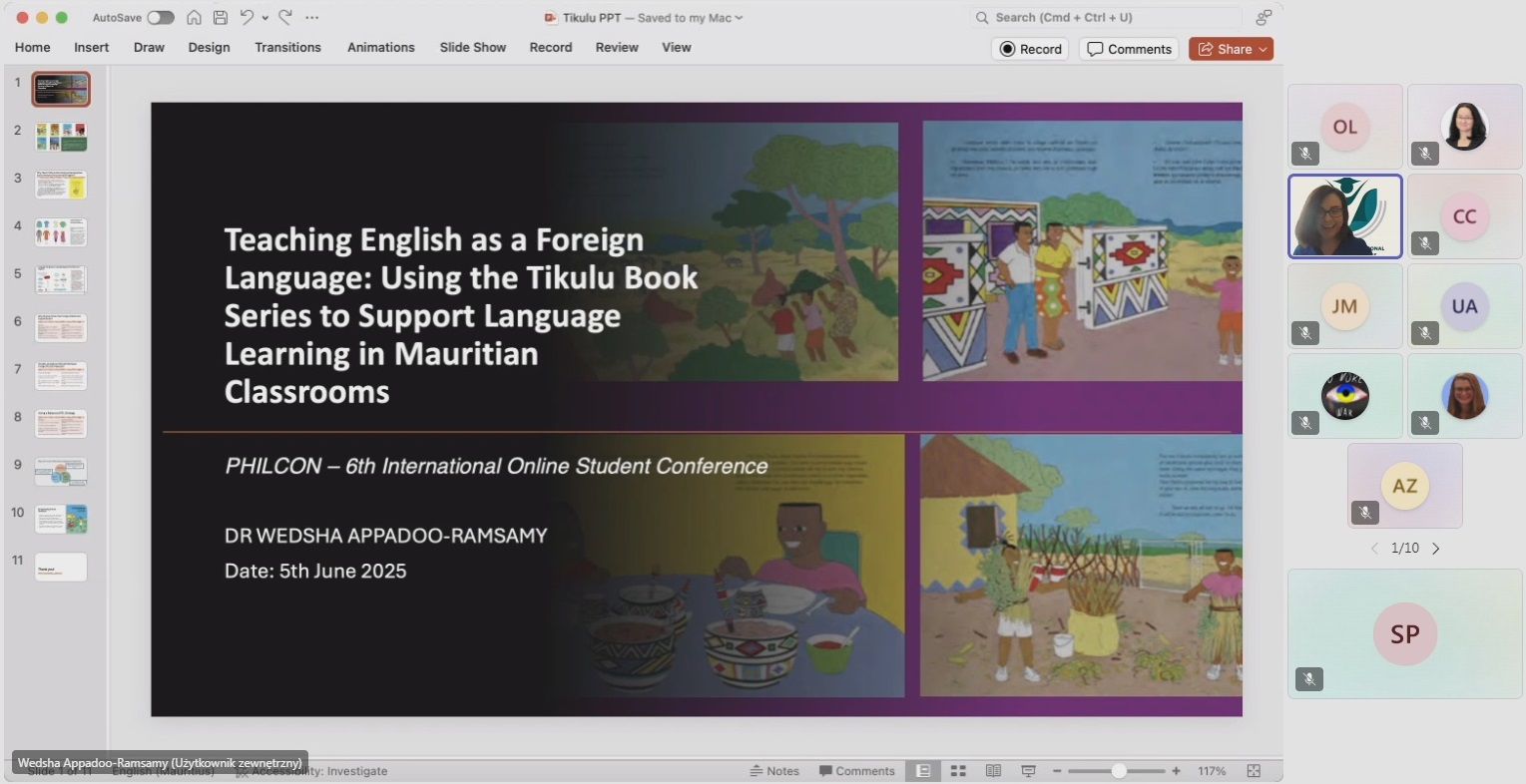Select slide 5 thumbnail
Image resolution: width=1526 pixels, height=784 pixels.
[61, 280]
